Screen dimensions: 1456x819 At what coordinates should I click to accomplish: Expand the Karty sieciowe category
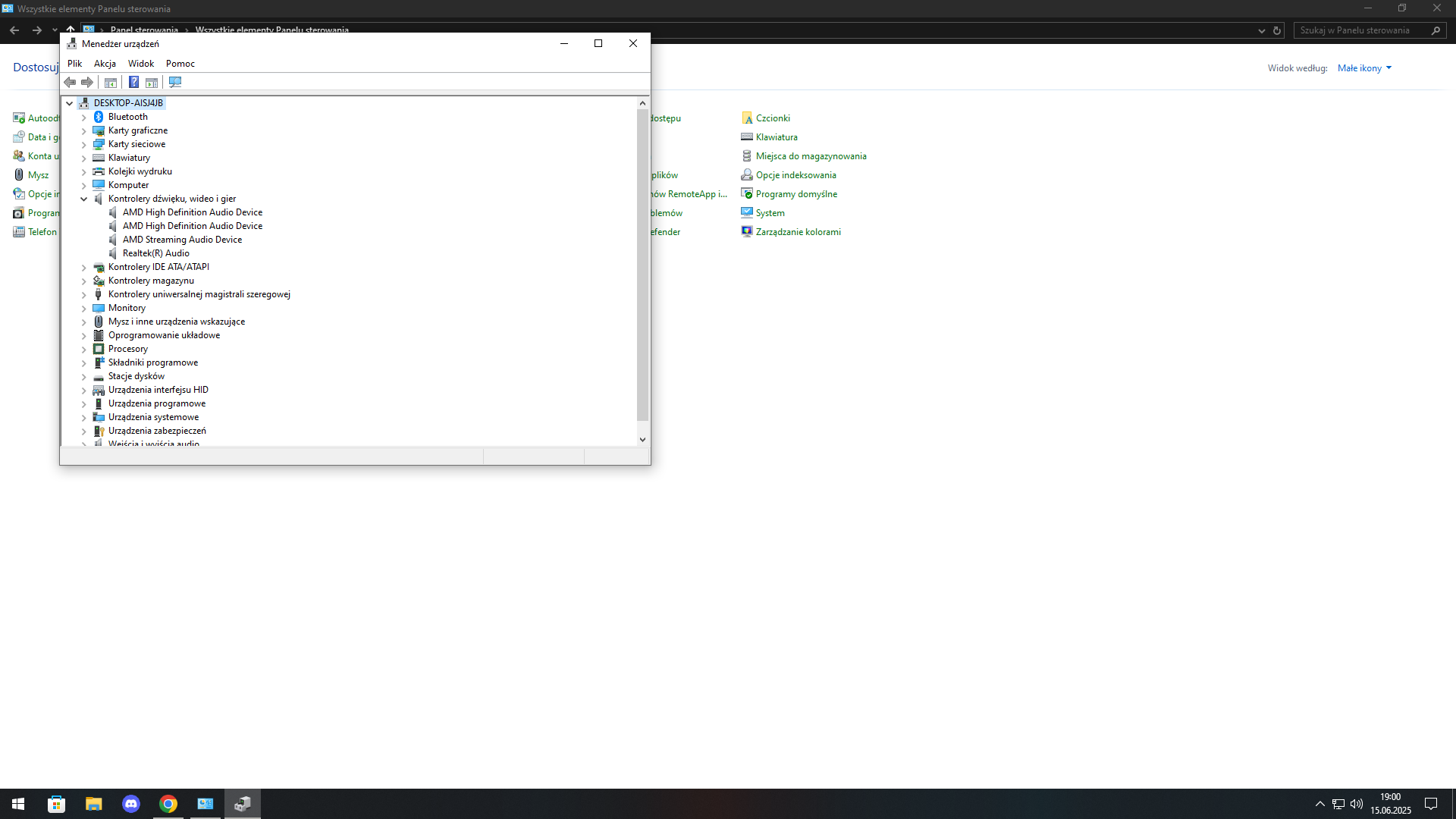tap(84, 145)
